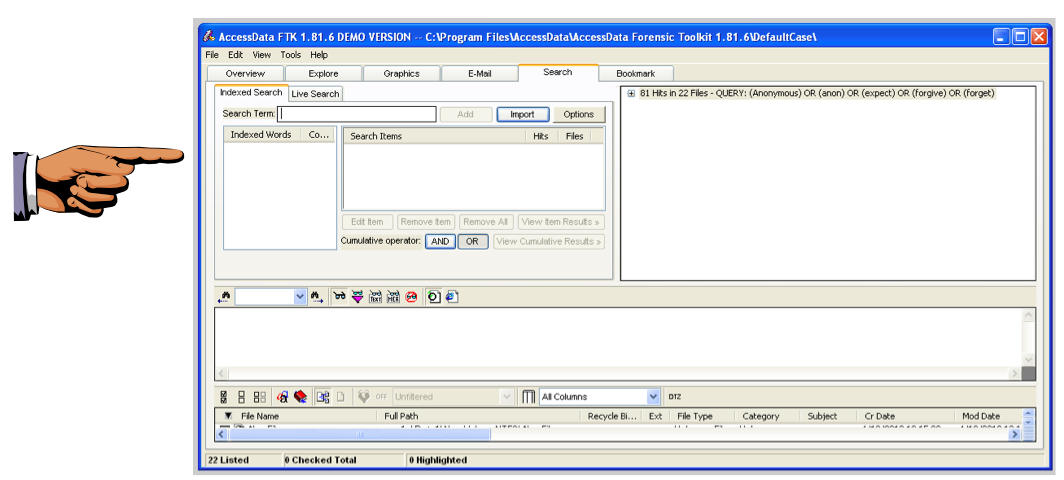Open the View menu

(x=262, y=55)
